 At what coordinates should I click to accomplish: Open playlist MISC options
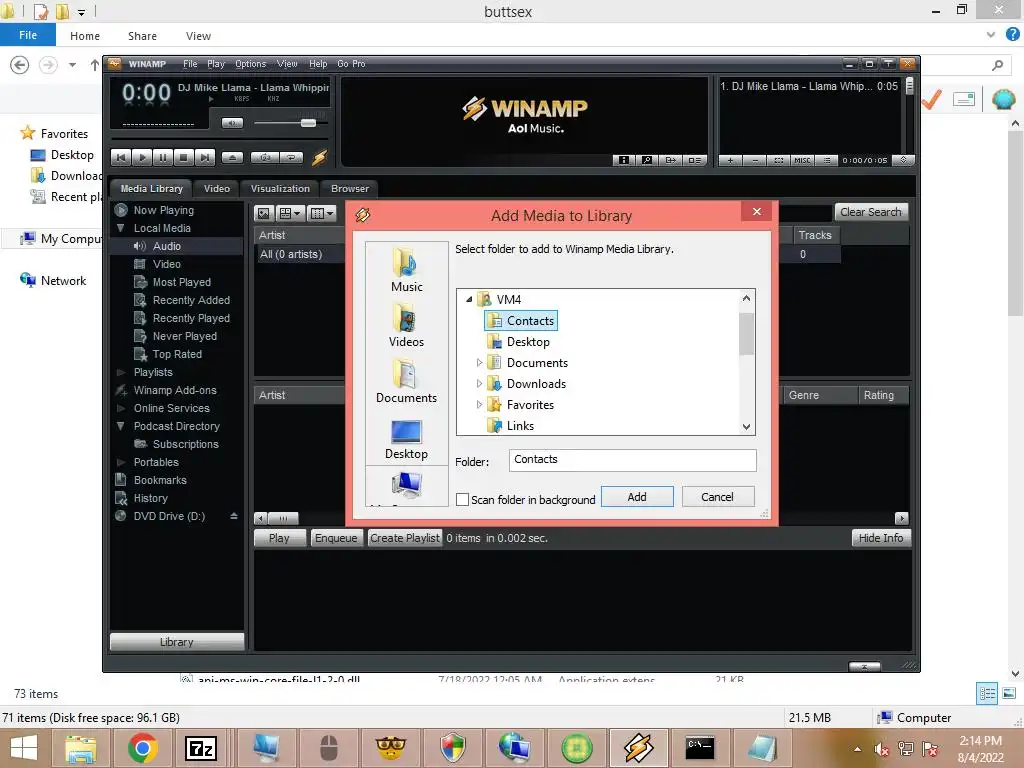coord(803,160)
